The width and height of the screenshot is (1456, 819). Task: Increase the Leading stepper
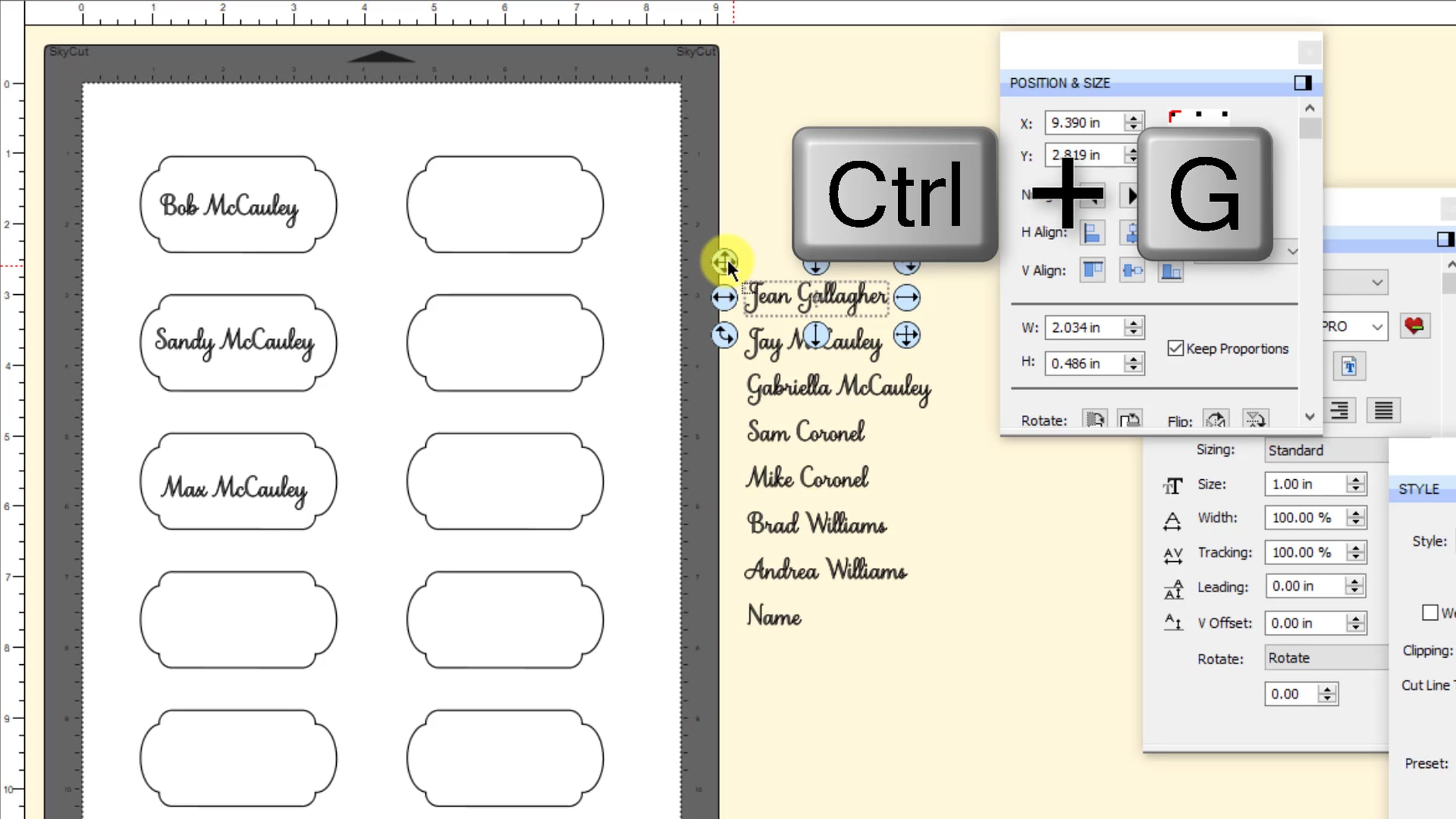[1354, 581]
